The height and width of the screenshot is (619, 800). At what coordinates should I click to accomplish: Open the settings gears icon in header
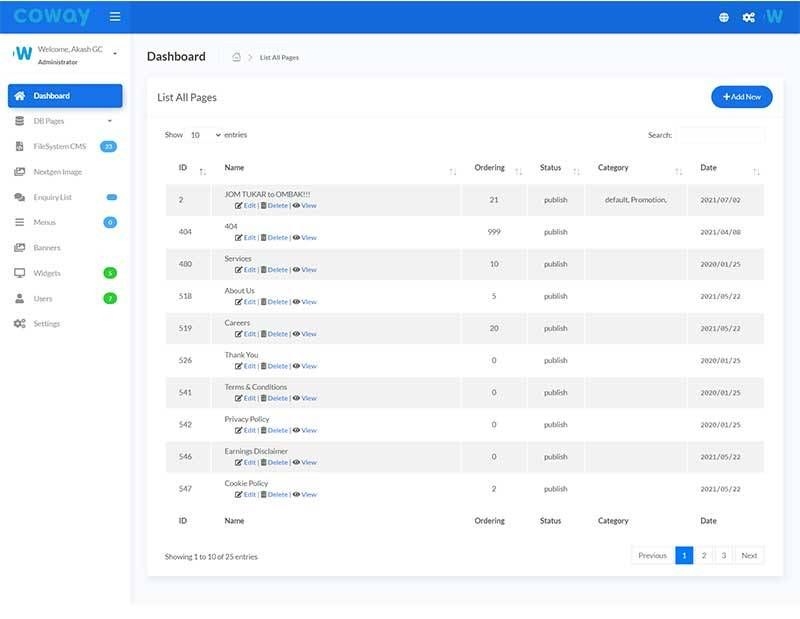748,17
